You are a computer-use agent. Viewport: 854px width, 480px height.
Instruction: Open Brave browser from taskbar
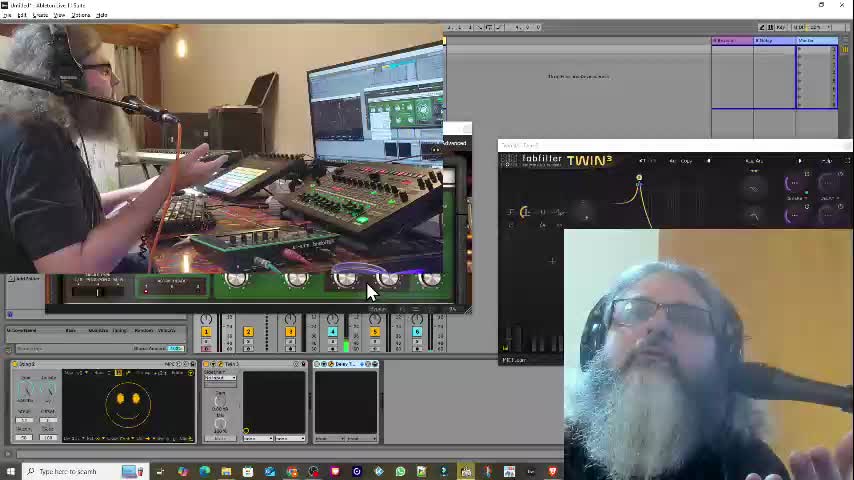553,471
